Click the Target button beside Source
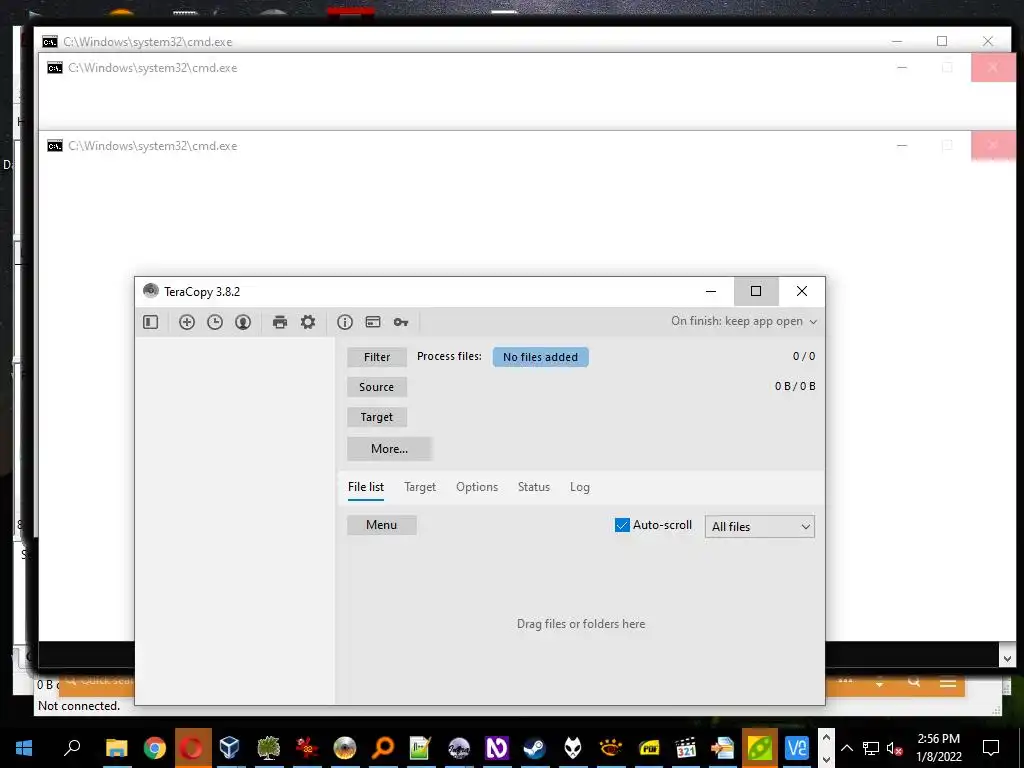 (377, 417)
